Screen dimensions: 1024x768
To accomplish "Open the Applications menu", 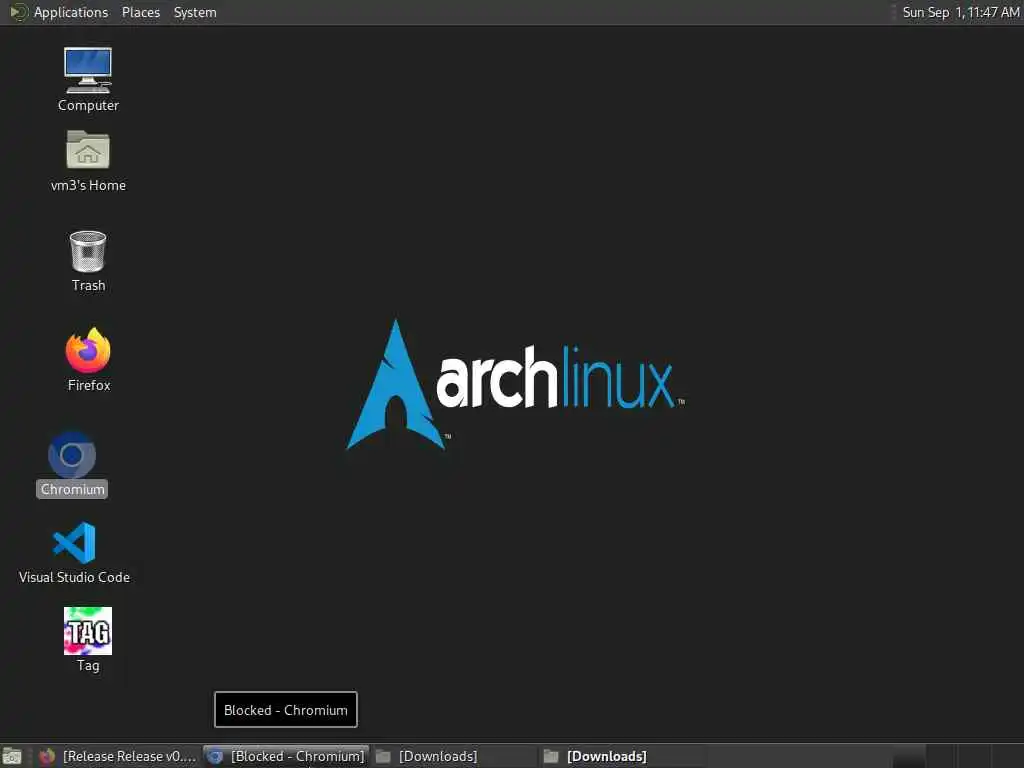I will tap(71, 12).
